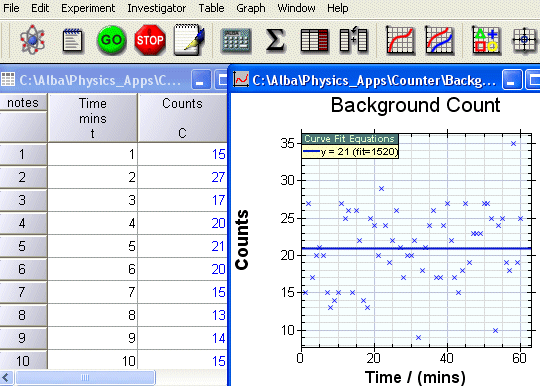Click the blue horizontal fit line on graph
The image size is (540, 386).
coord(416,248)
